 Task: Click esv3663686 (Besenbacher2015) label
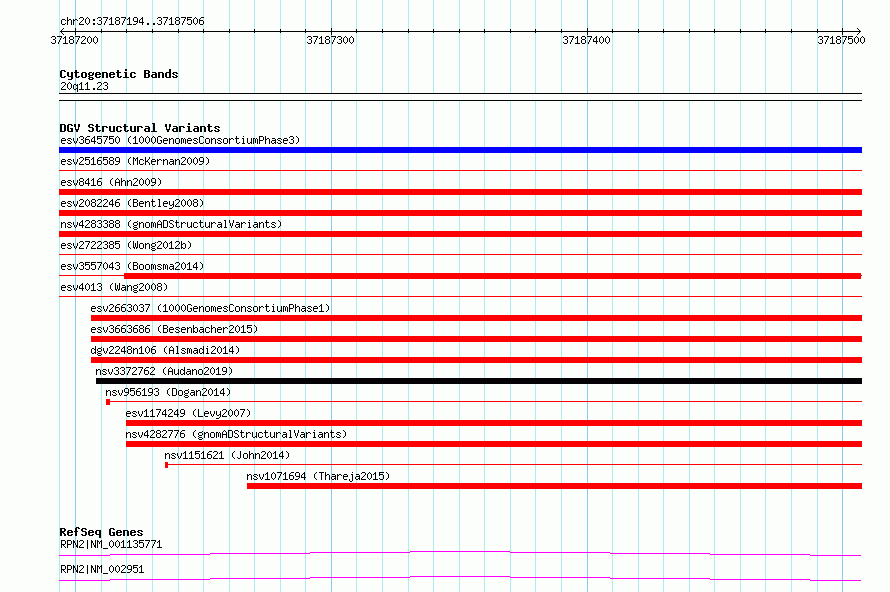174,329
